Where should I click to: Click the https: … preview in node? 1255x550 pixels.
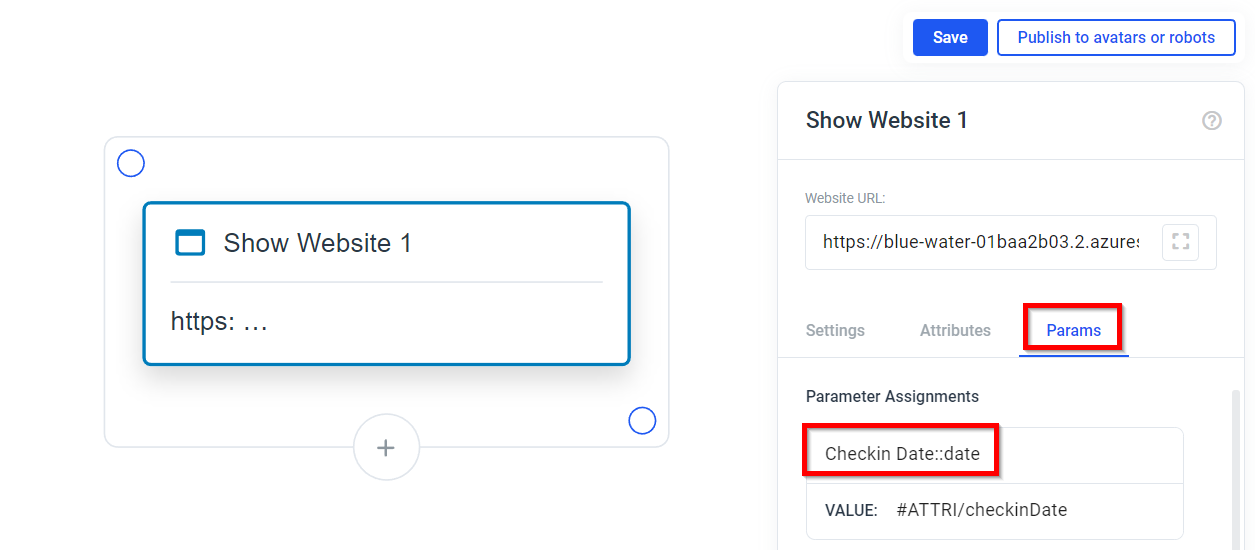pos(220,322)
